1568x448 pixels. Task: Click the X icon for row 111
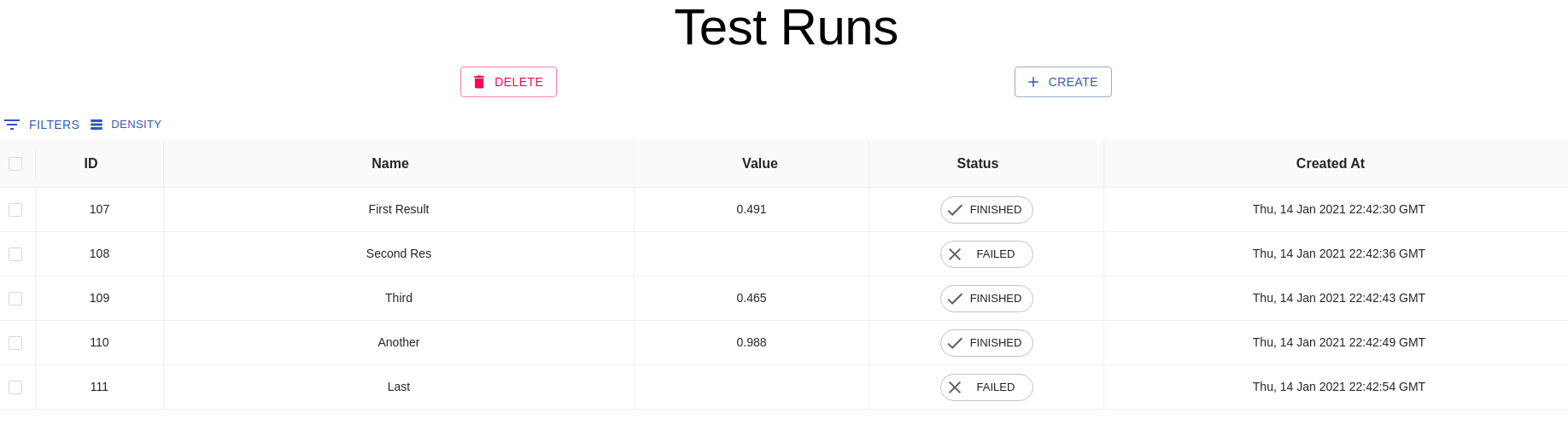coord(955,387)
